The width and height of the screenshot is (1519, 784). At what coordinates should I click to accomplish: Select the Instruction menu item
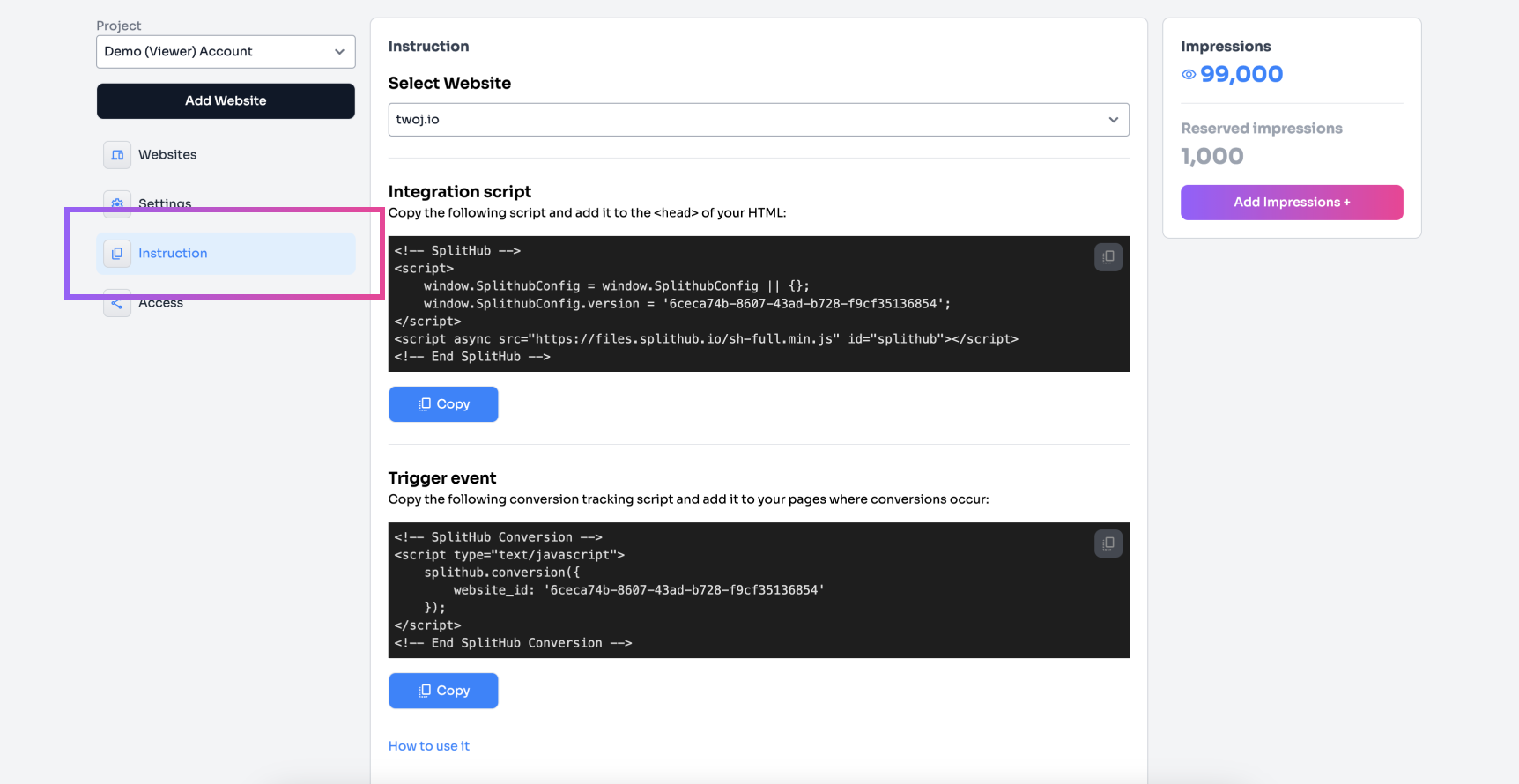click(173, 254)
